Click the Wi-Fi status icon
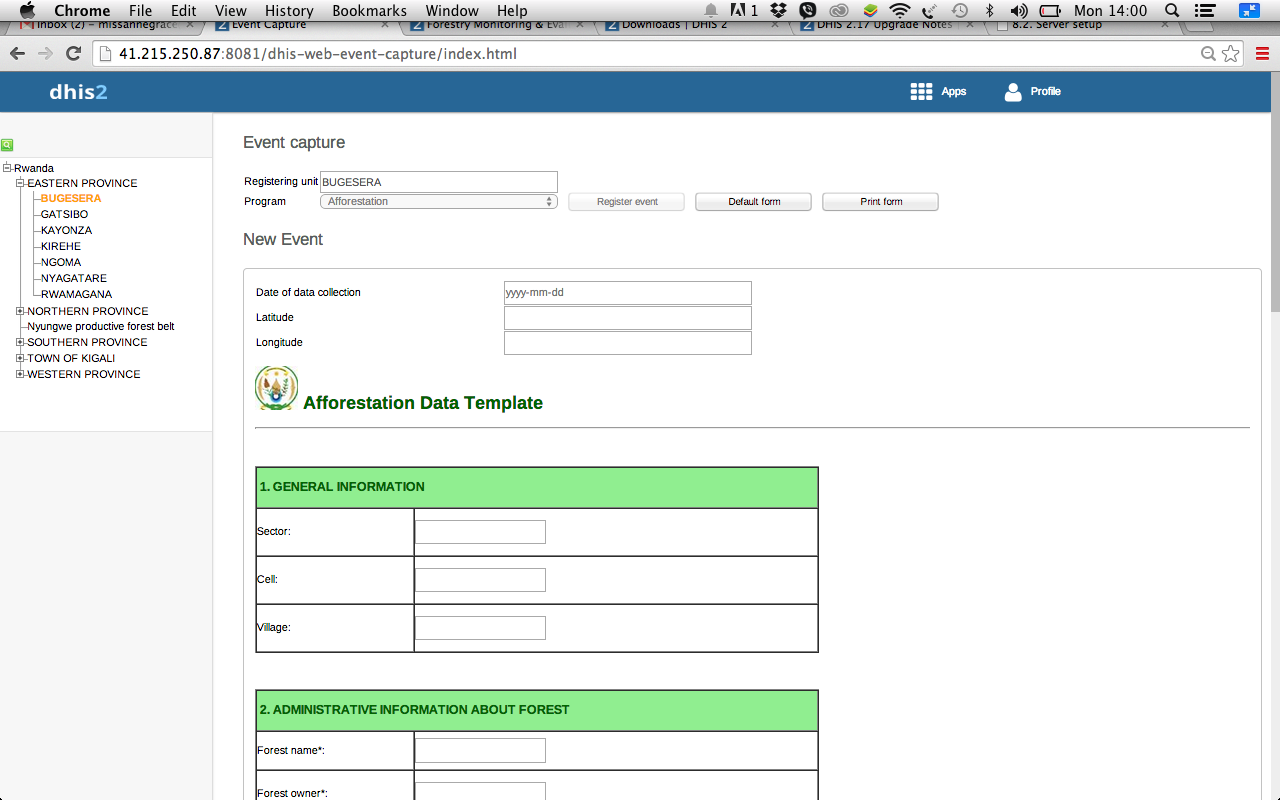Screen dimensions: 1280x800 [x=900, y=11]
